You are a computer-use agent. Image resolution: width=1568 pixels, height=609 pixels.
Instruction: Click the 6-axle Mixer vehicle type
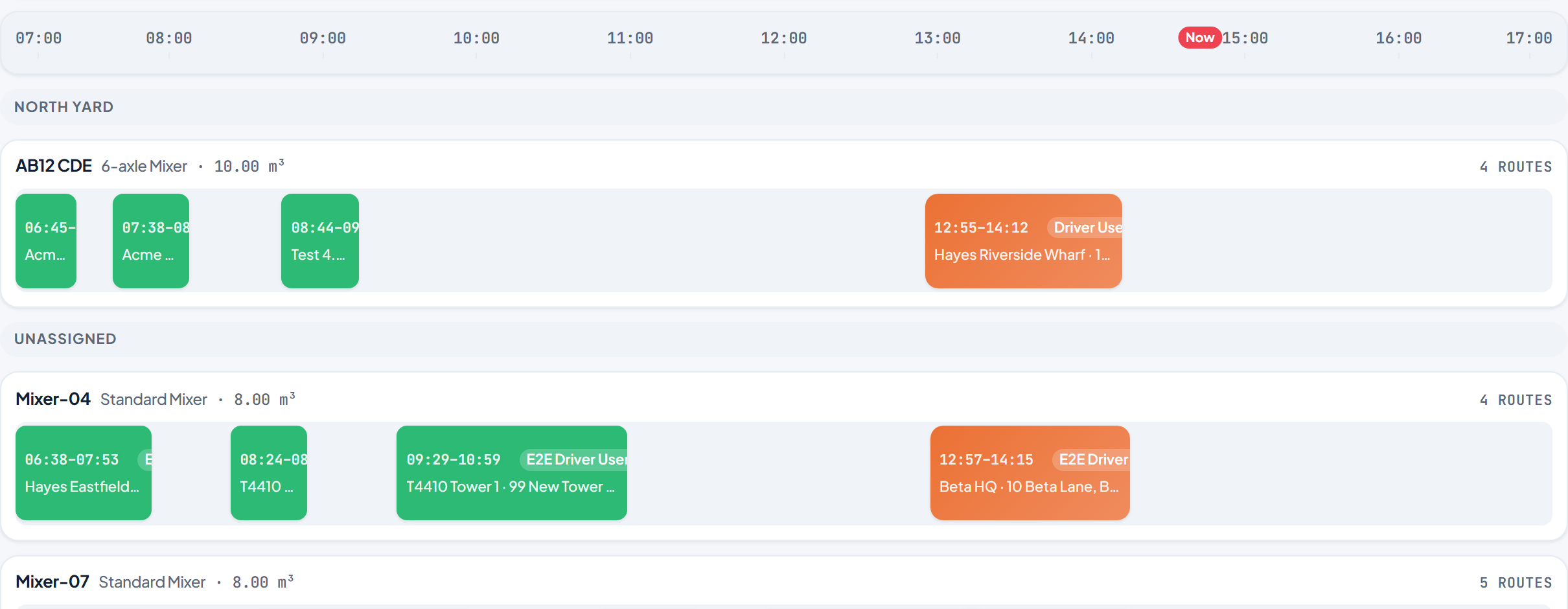pyautogui.click(x=144, y=167)
